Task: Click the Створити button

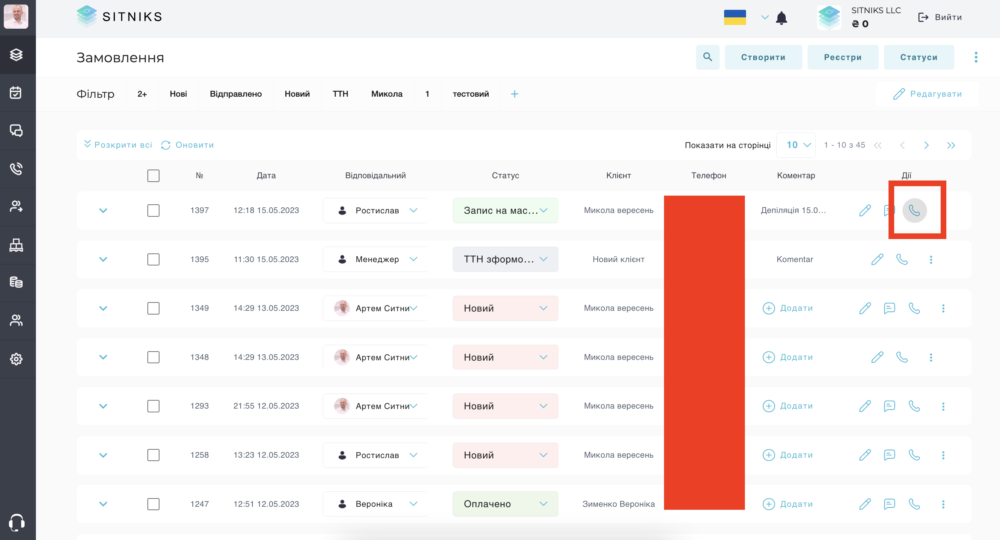Action: tap(763, 57)
